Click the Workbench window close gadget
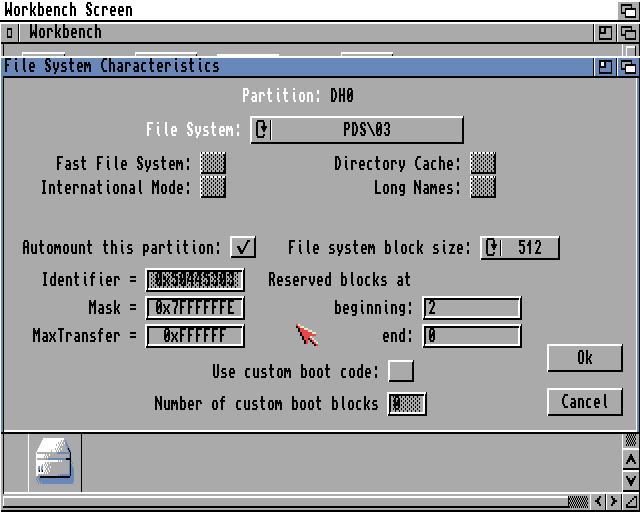This screenshot has width=640, height=512. point(11,33)
